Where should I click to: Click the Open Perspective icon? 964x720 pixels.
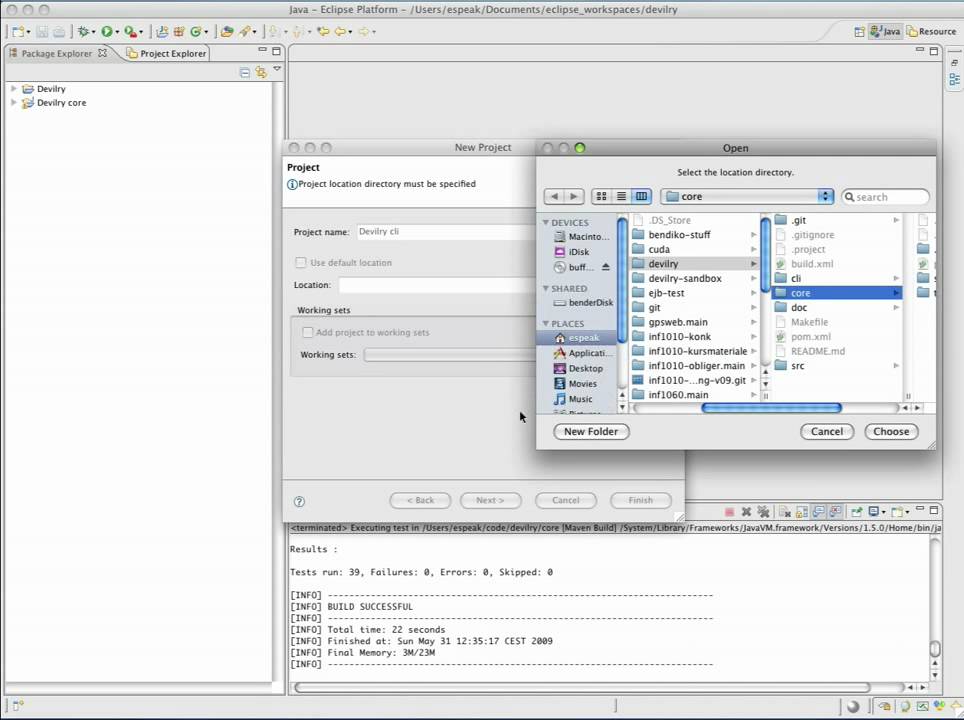(x=859, y=32)
